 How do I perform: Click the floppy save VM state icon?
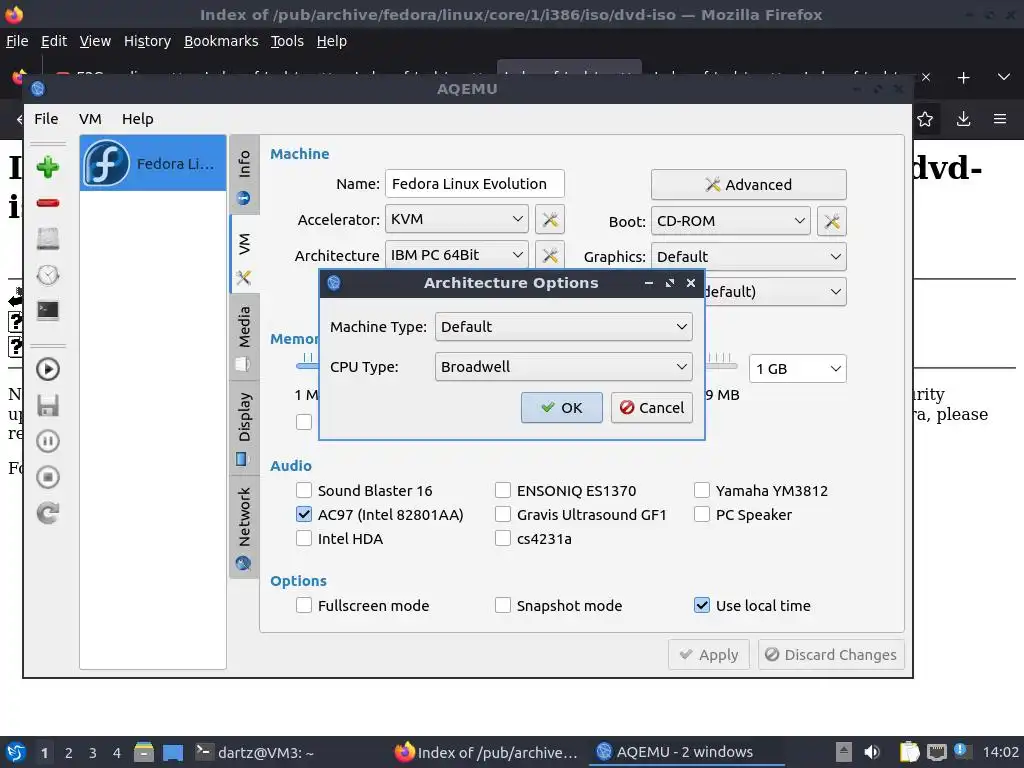pyautogui.click(x=48, y=406)
